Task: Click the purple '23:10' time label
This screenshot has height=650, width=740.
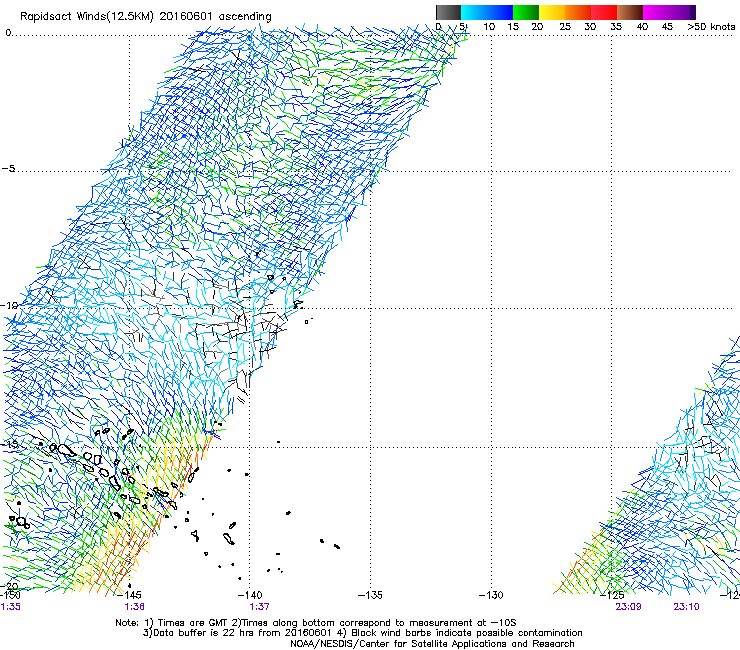Action: point(687,607)
